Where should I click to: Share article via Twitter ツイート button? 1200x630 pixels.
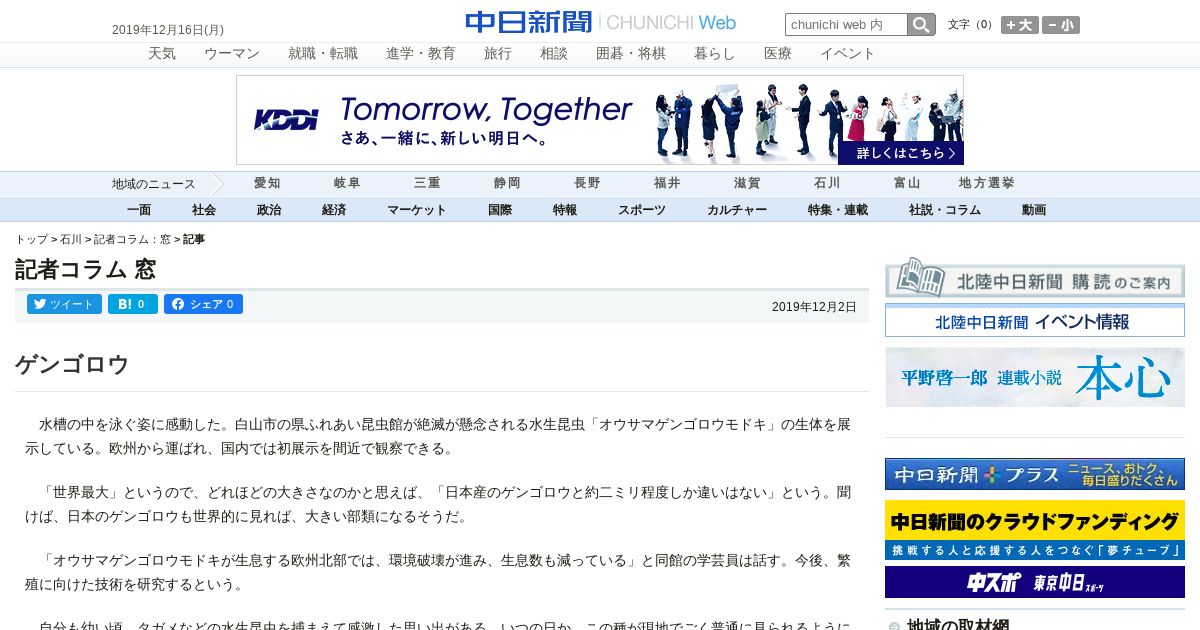click(64, 304)
